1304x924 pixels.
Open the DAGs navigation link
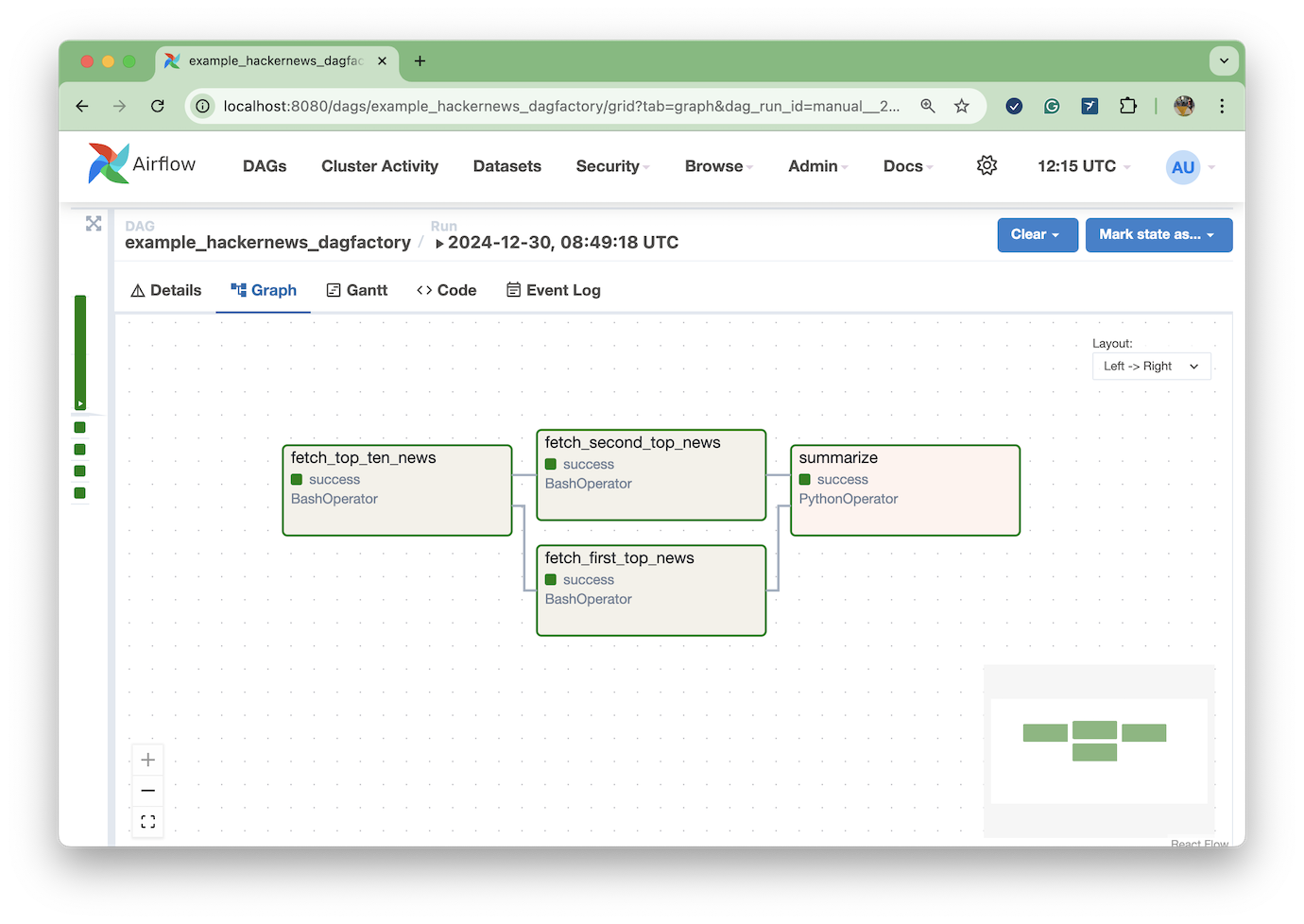point(265,166)
